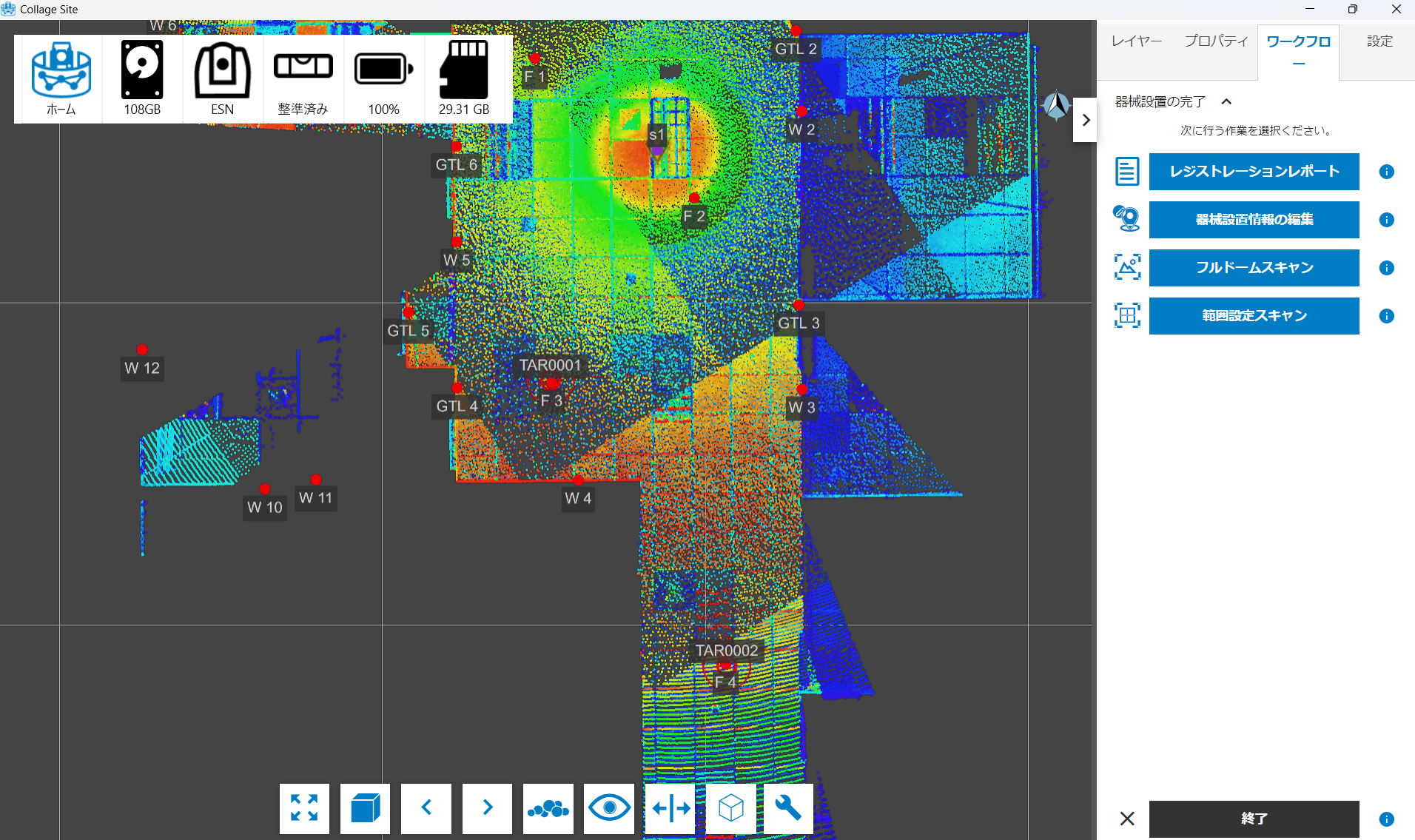Open the プロパティ tab
1415x840 pixels.
pyautogui.click(x=1215, y=41)
